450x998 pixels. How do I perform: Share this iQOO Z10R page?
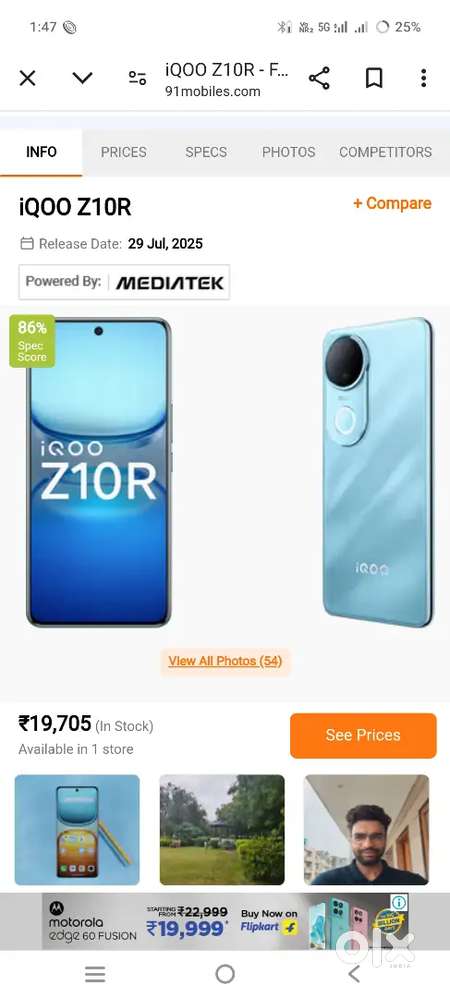click(320, 78)
